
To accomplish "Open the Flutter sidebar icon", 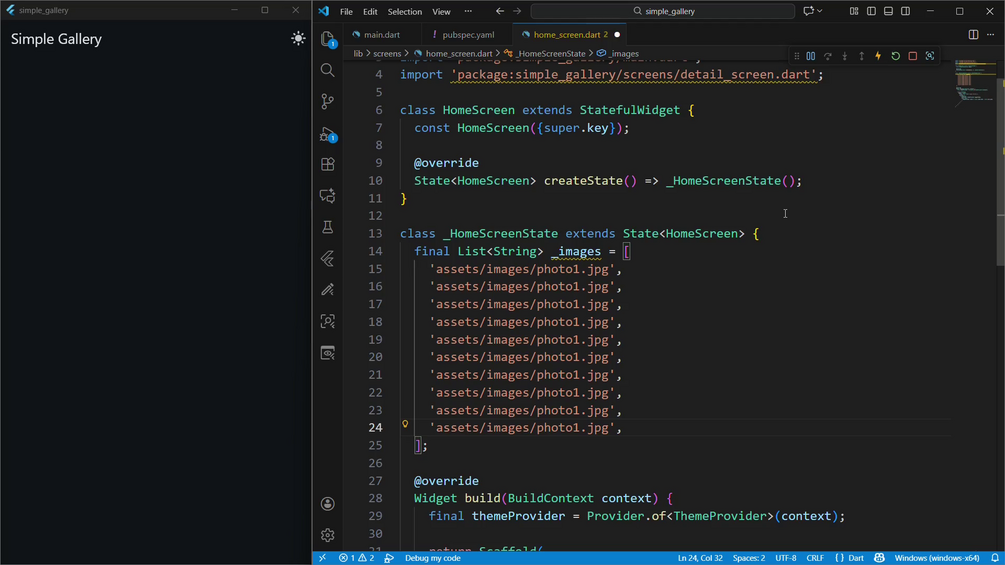I will (x=328, y=258).
